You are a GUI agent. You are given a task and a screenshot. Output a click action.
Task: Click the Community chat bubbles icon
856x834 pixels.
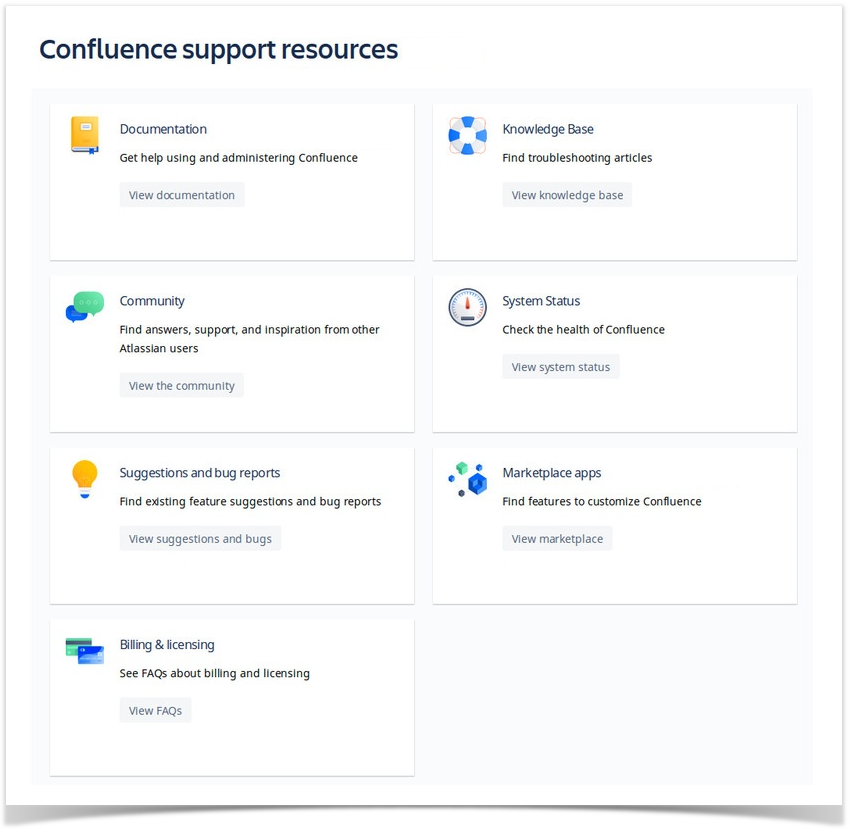pos(85,307)
